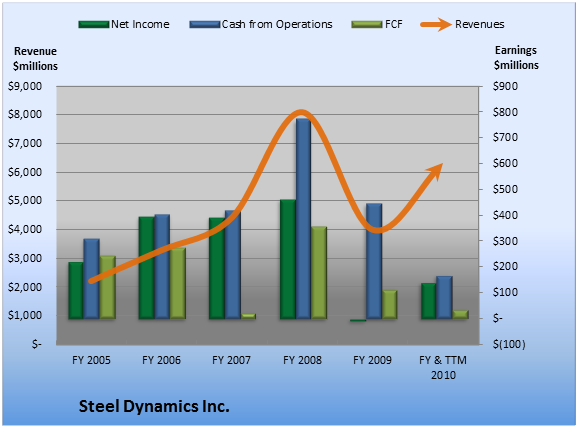Click the 'Earnings $millions' axis title

point(516,57)
